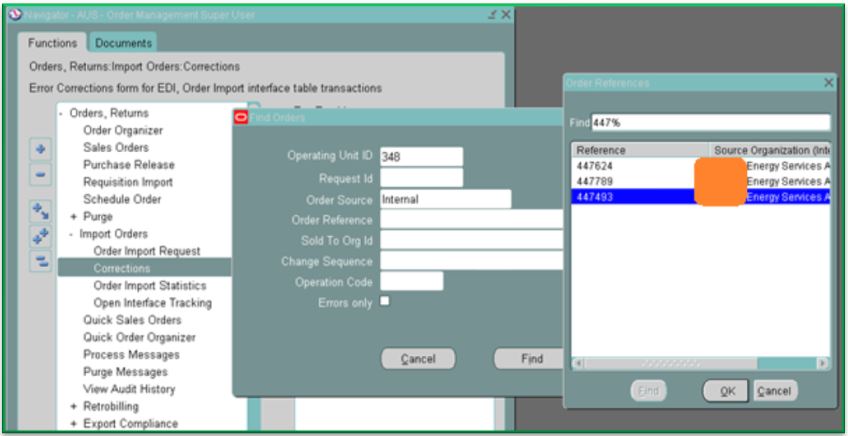
Task: Select Purge Messages tree item
Action: coord(125,372)
